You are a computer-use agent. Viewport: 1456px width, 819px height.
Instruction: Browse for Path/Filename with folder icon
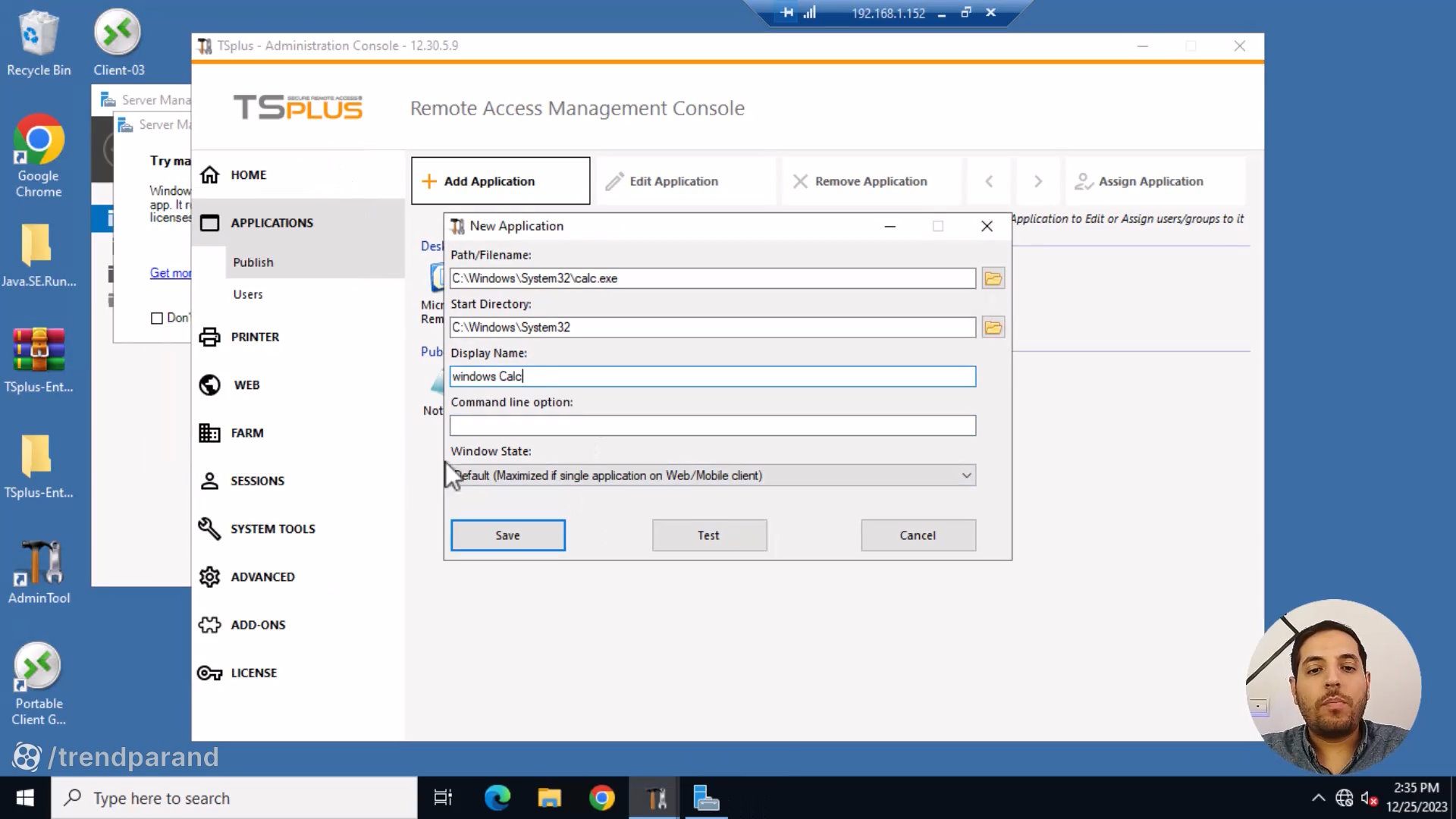point(993,278)
